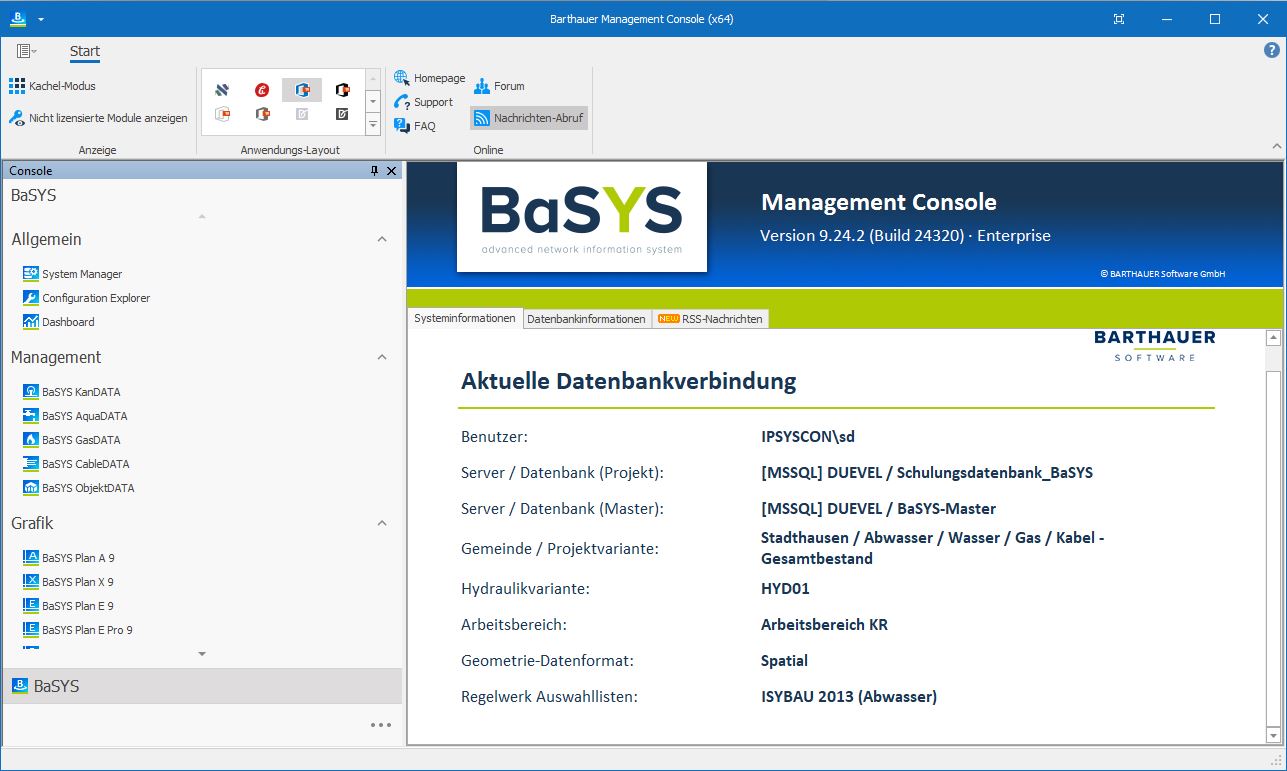Close the Console panel
This screenshot has height=771, width=1287.
392,171
